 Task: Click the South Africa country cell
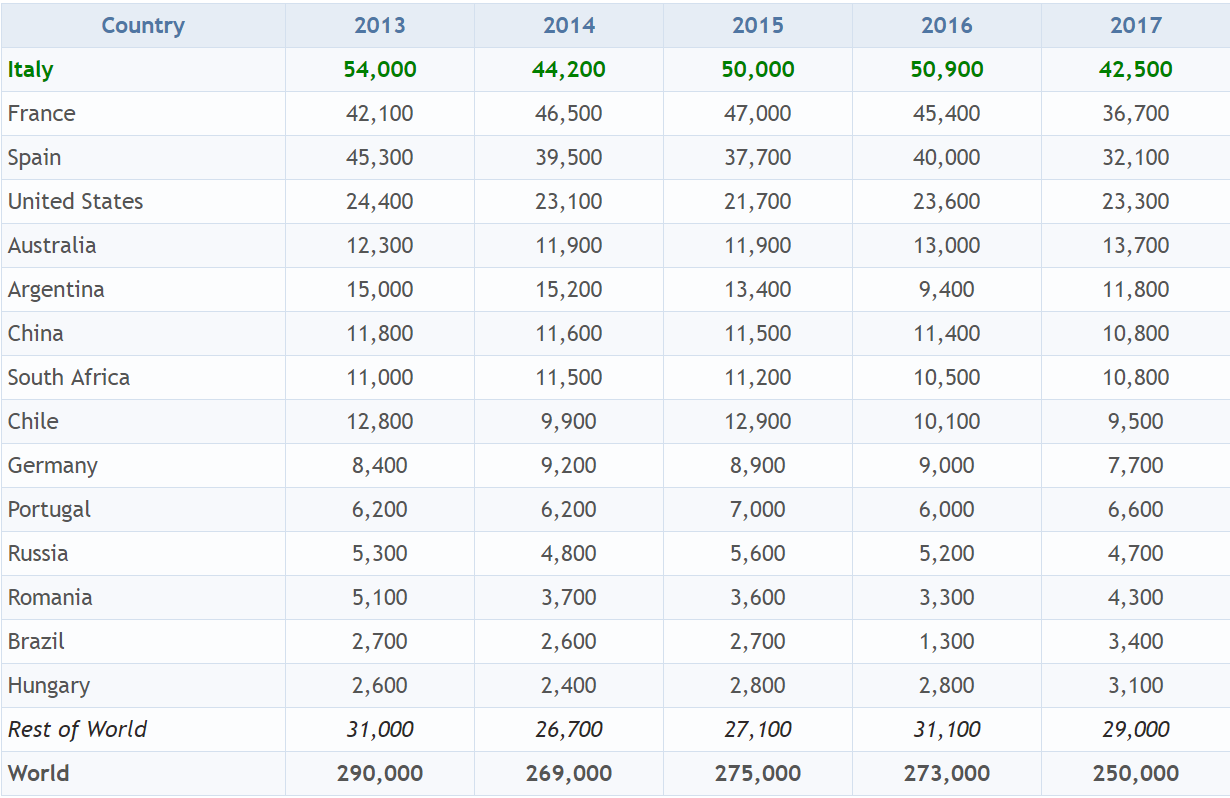click(69, 378)
